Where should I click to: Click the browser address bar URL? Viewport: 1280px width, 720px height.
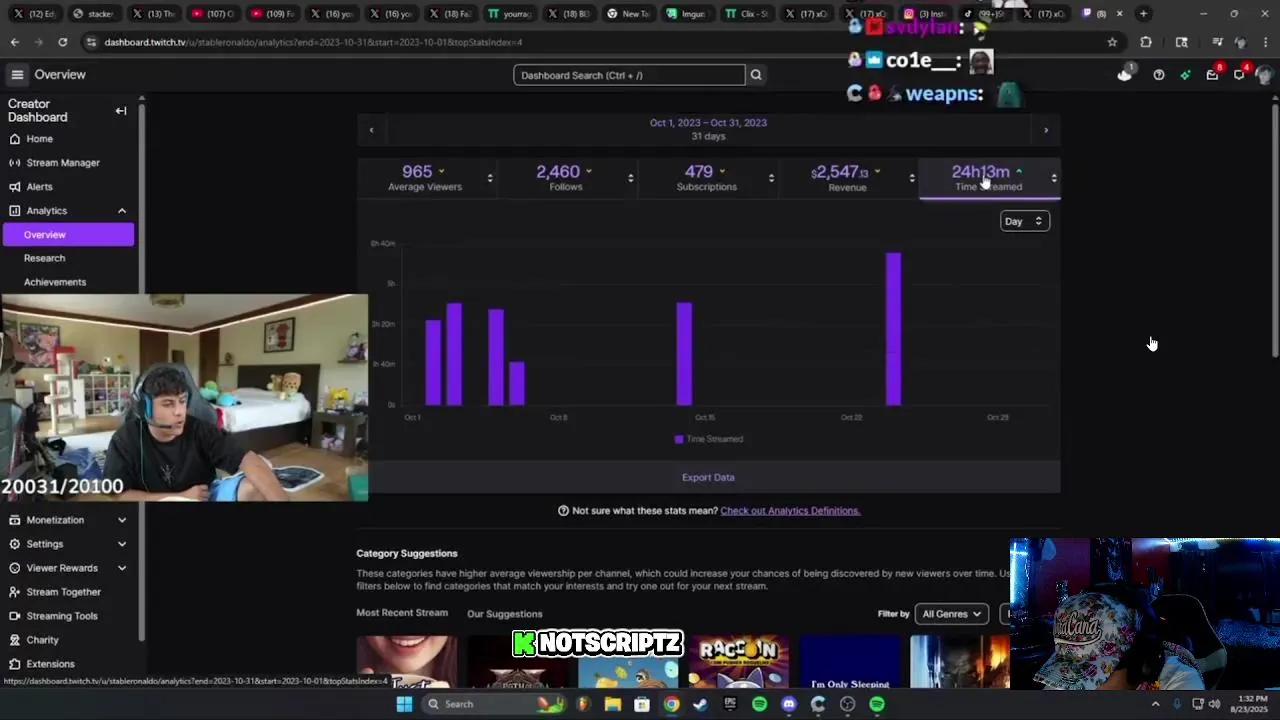point(313,42)
